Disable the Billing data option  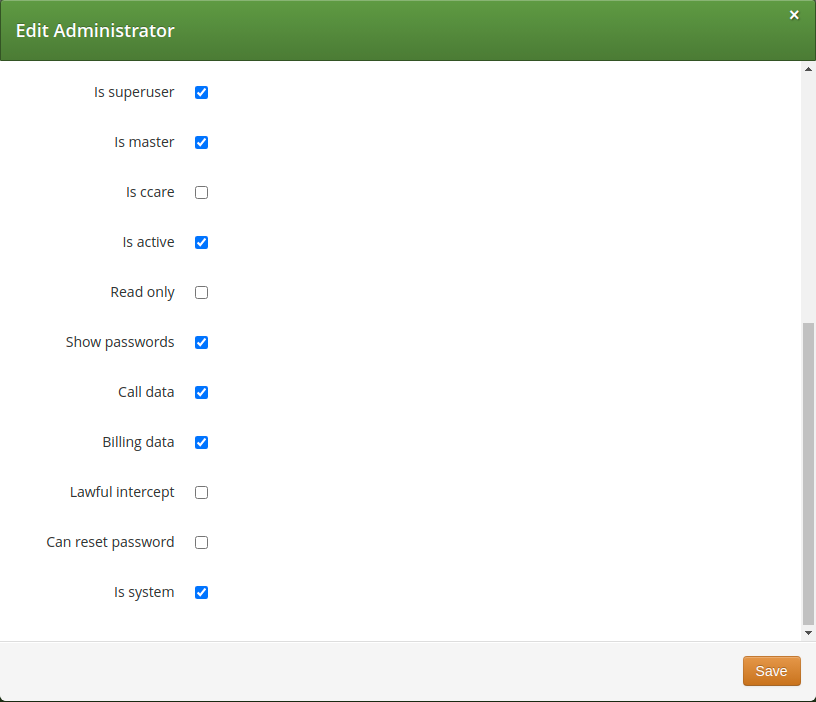point(201,442)
